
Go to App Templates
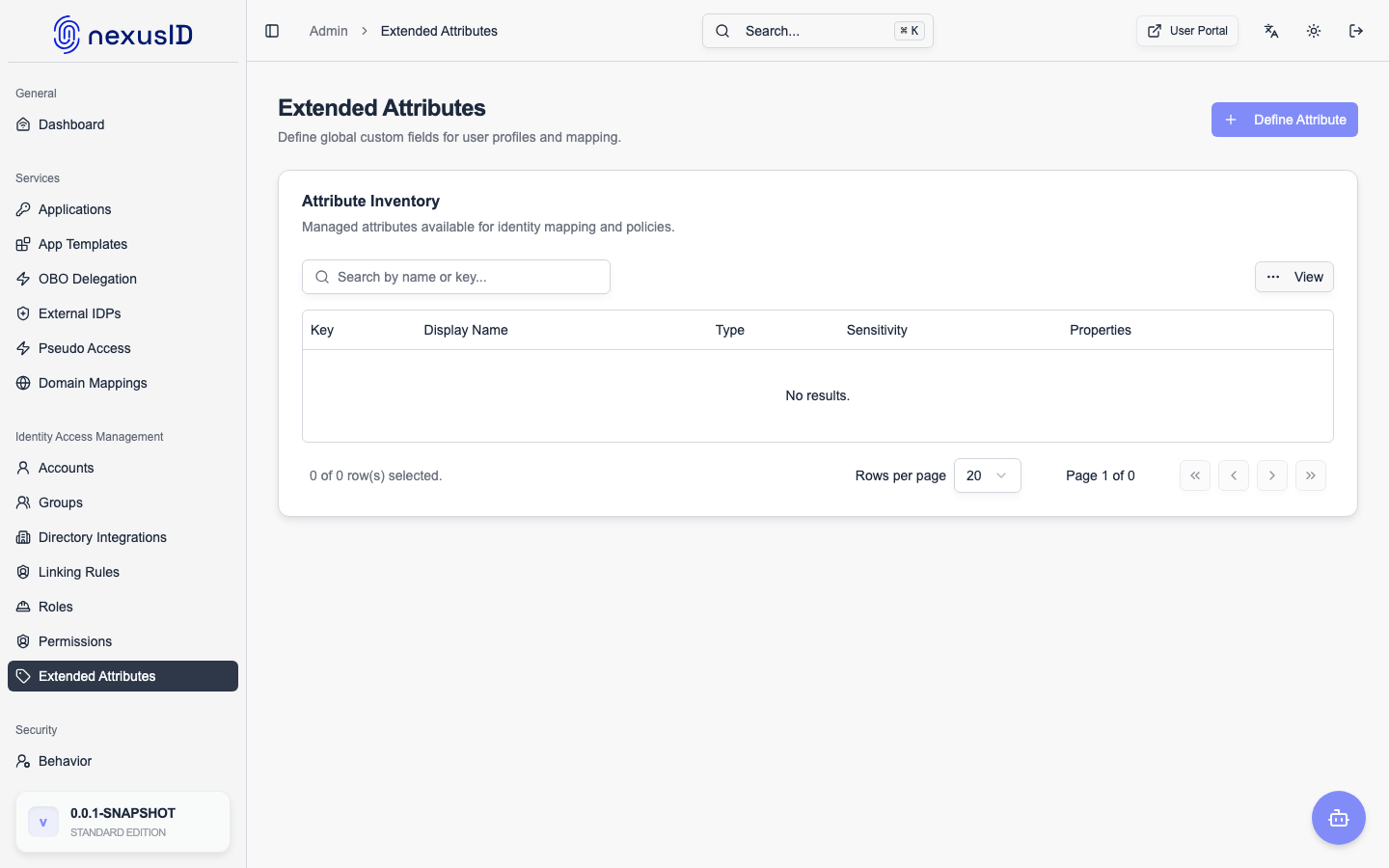[123, 244]
